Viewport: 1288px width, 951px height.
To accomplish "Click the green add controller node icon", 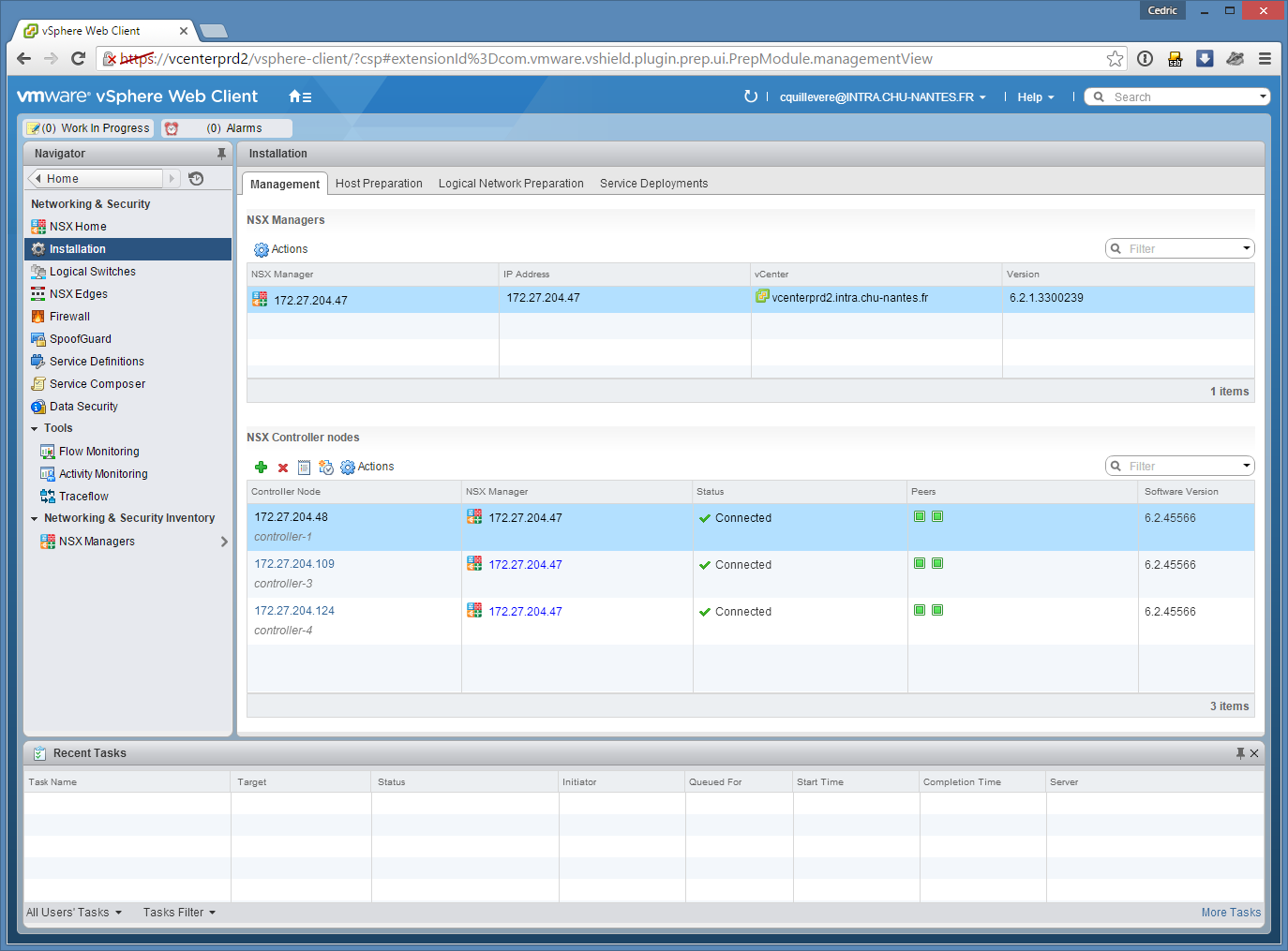I will point(261,467).
